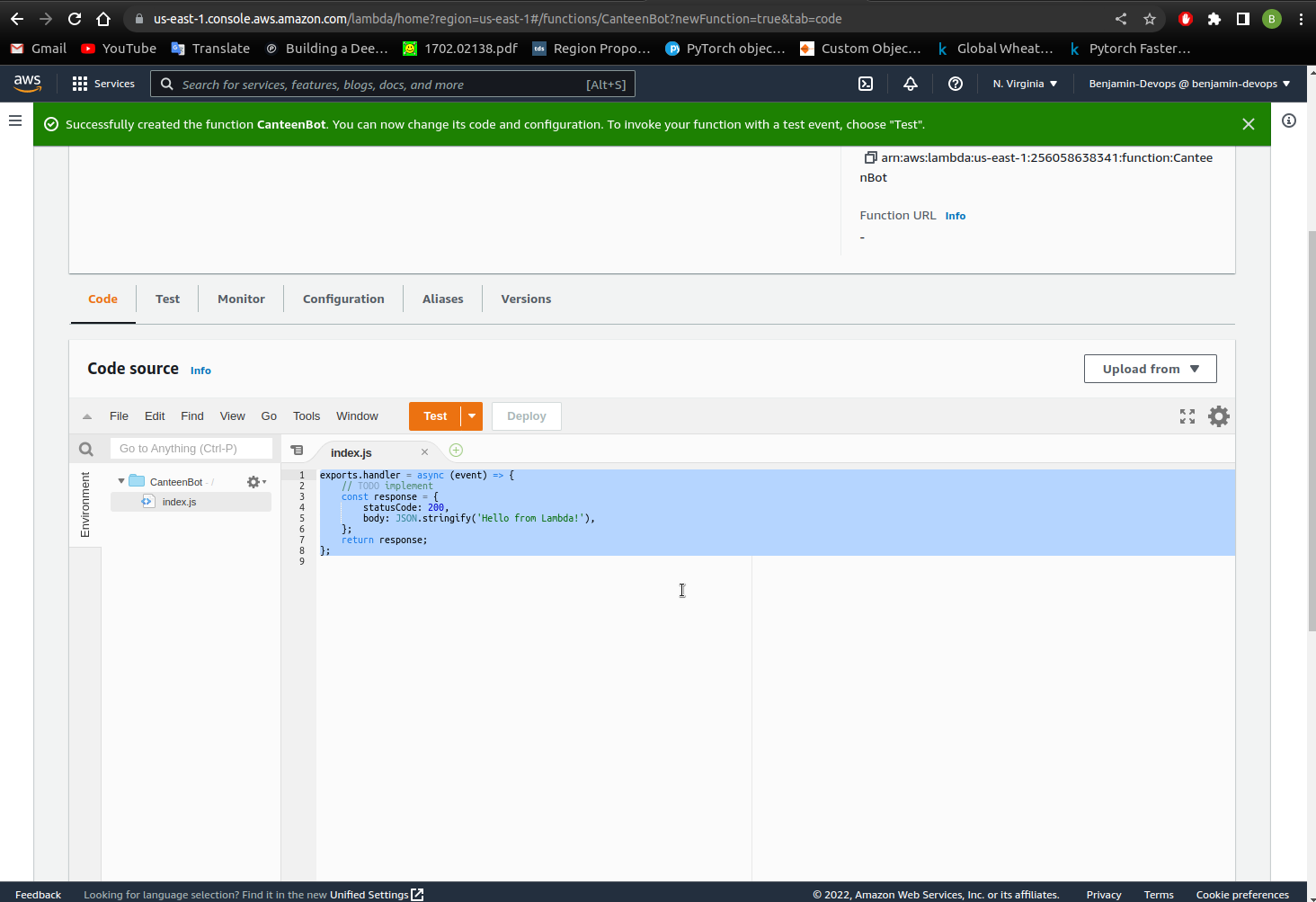Open the editor Go menu

[x=269, y=416]
